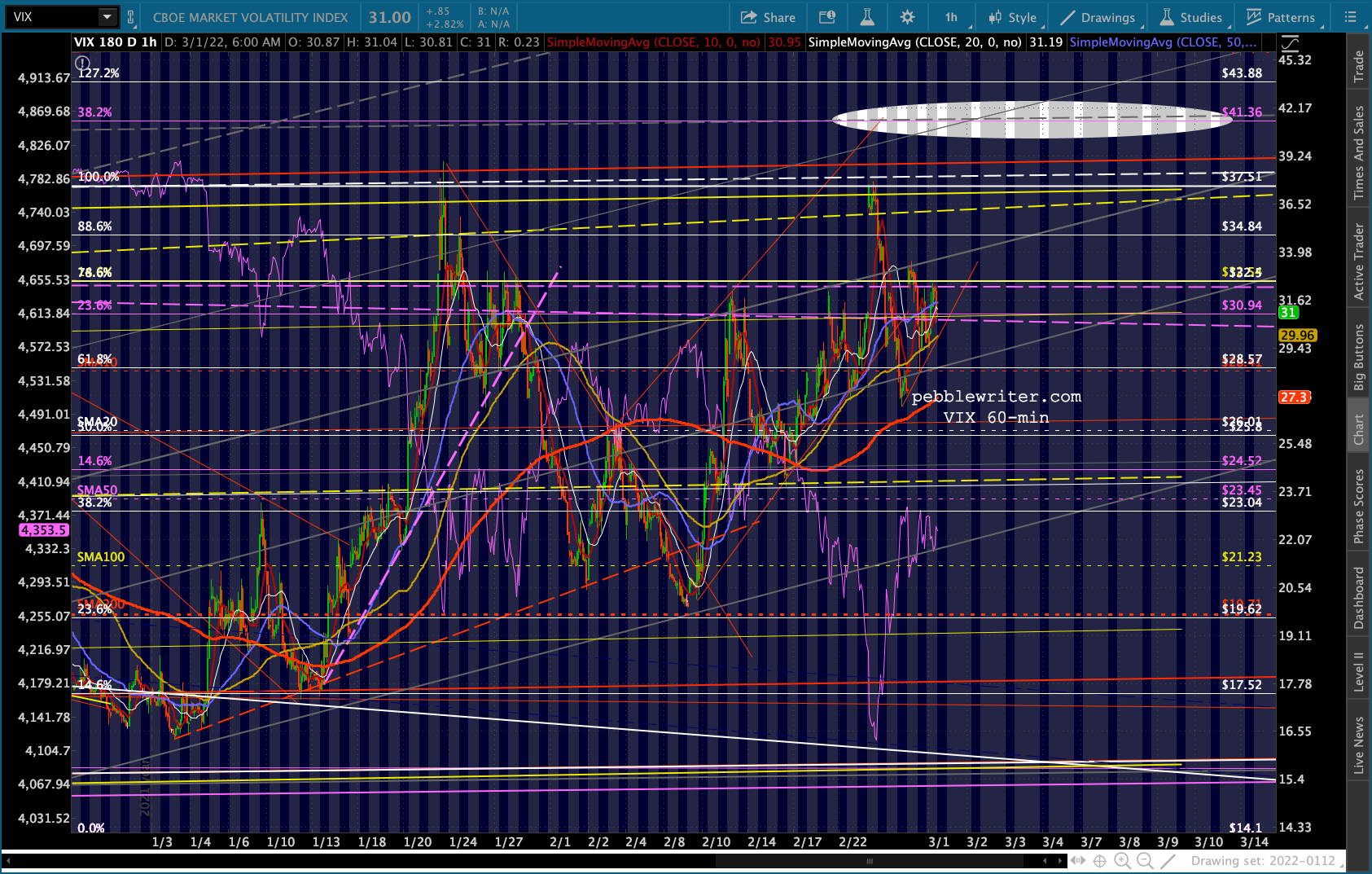Click the zoom out magnifier icon

(x=1145, y=861)
